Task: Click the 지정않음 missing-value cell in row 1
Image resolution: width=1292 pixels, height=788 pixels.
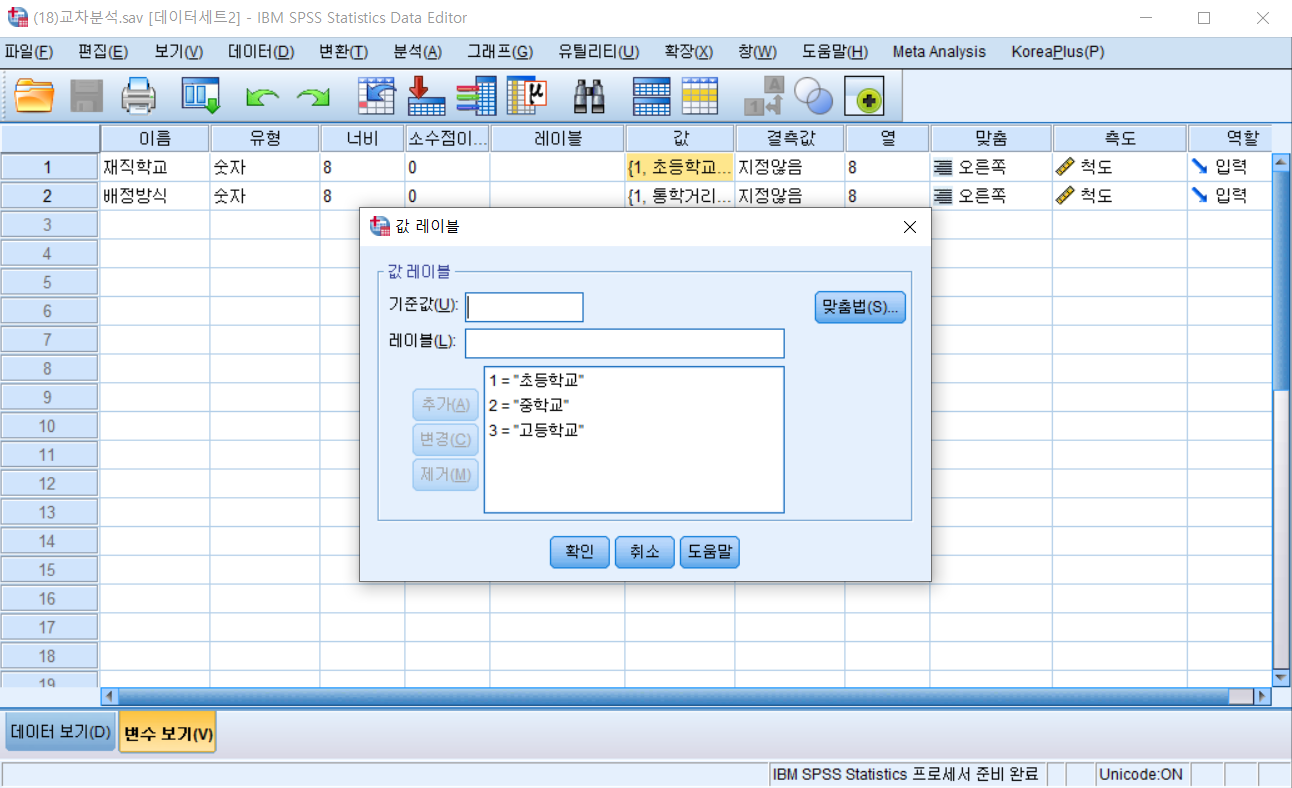Action: (x=790, y=167)
